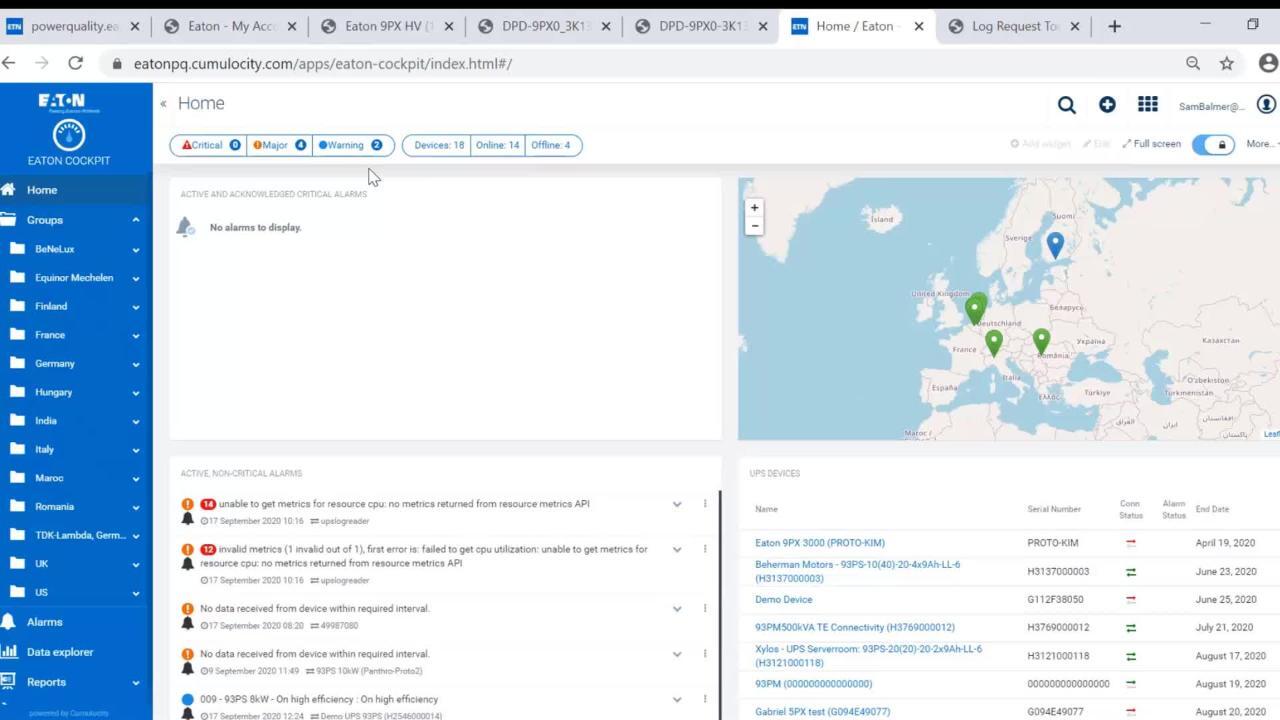This screenshot has height=720, width=1280.
Task: Click the browser reload icon
Action: coord(75,63)
